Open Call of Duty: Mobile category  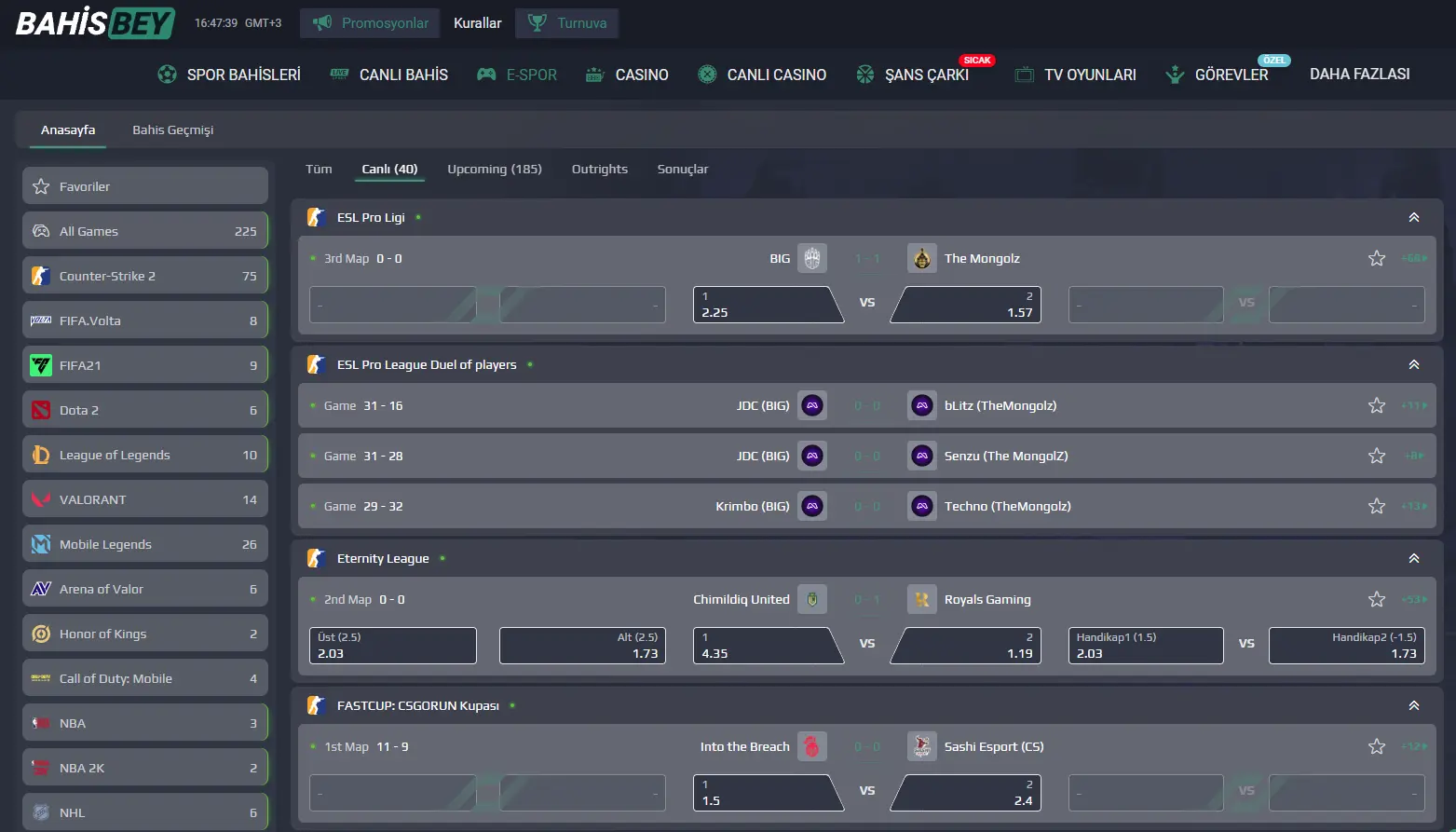pos(145,678)
